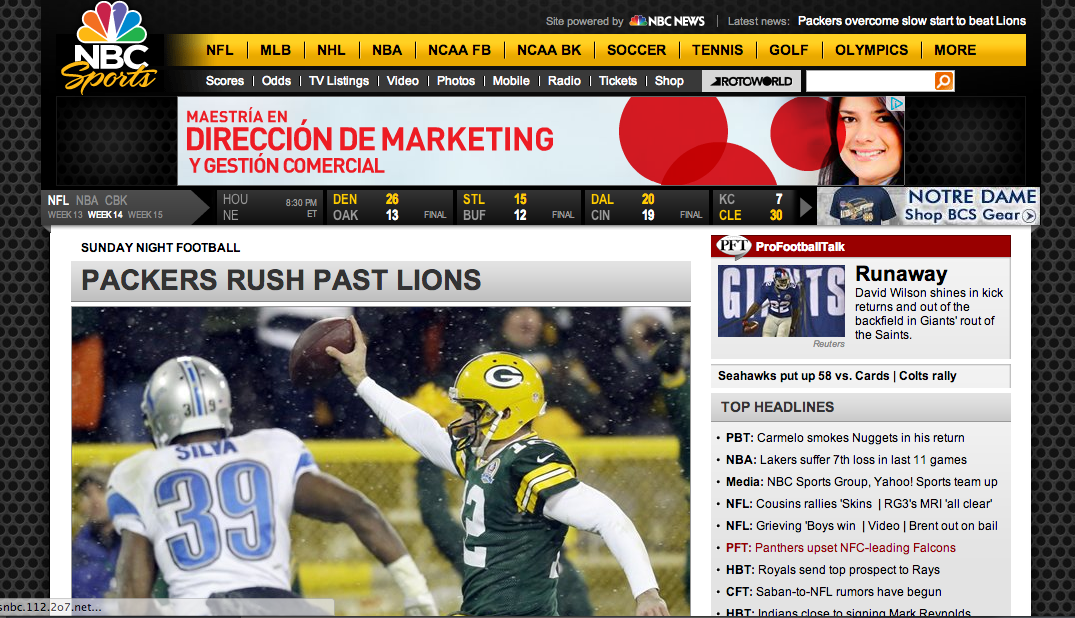Viewport: 1075px width, 618px height.
Task: Open the Runaway story headline
Action: 901,274
